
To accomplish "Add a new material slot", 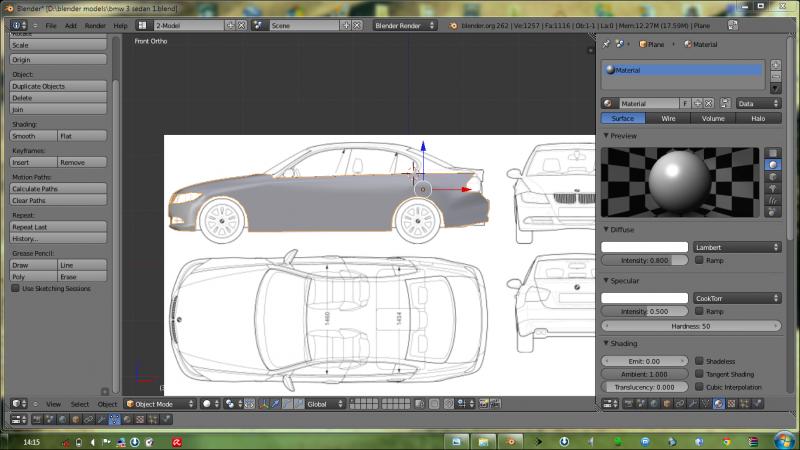I will click(775, 64).
